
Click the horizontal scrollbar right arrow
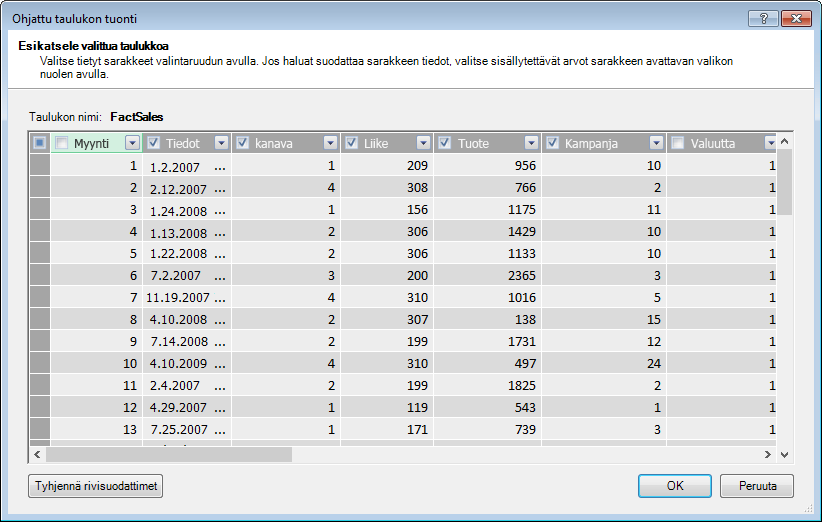pyautogui.click(x=768, y=455)
